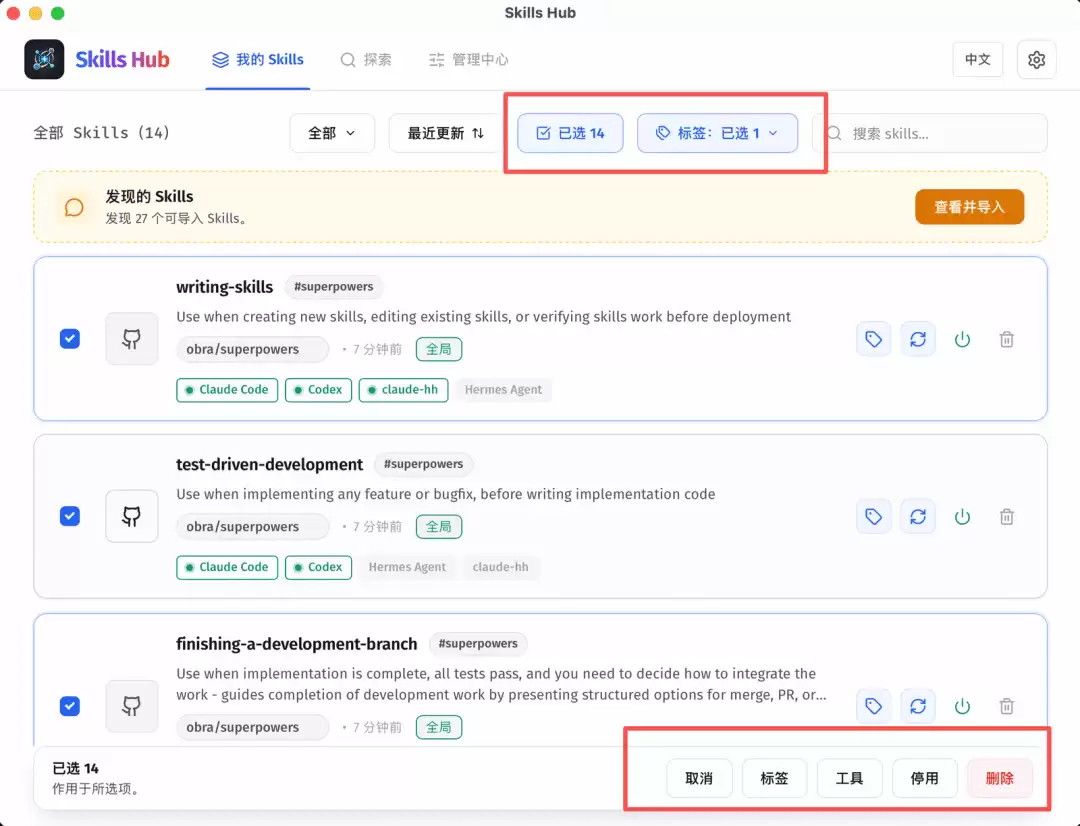Image resolution: width=1080 pixels, height=826 pixels.
Task: Click the Skills Hub logo icon
Action: tap(44, 59)
